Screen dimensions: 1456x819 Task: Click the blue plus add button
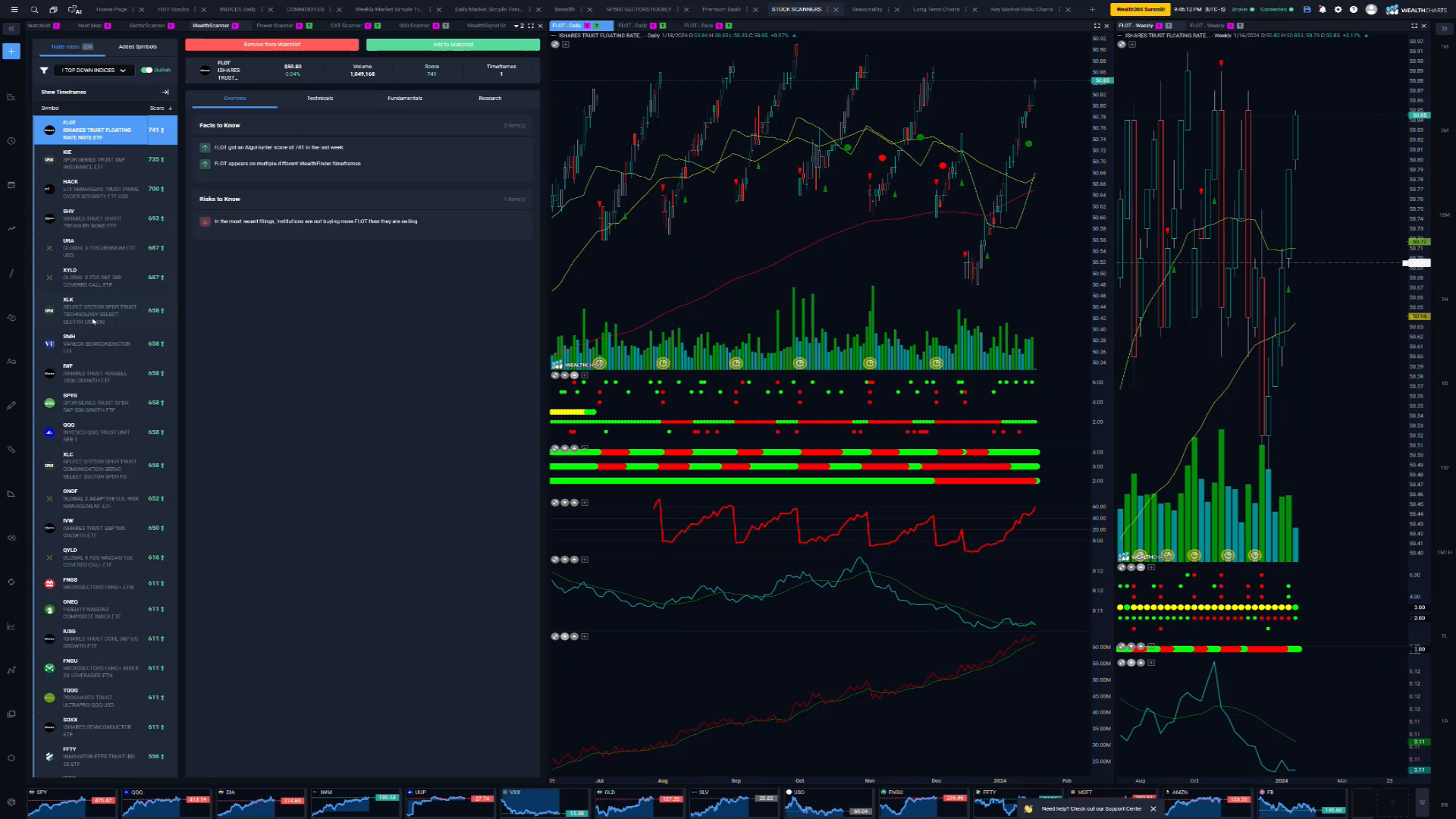pyautogui.click(x=11, y=51)
